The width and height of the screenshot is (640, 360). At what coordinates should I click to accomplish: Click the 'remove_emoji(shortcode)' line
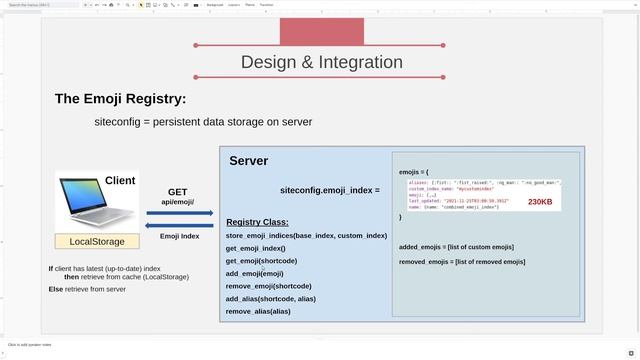click(269, 286)
